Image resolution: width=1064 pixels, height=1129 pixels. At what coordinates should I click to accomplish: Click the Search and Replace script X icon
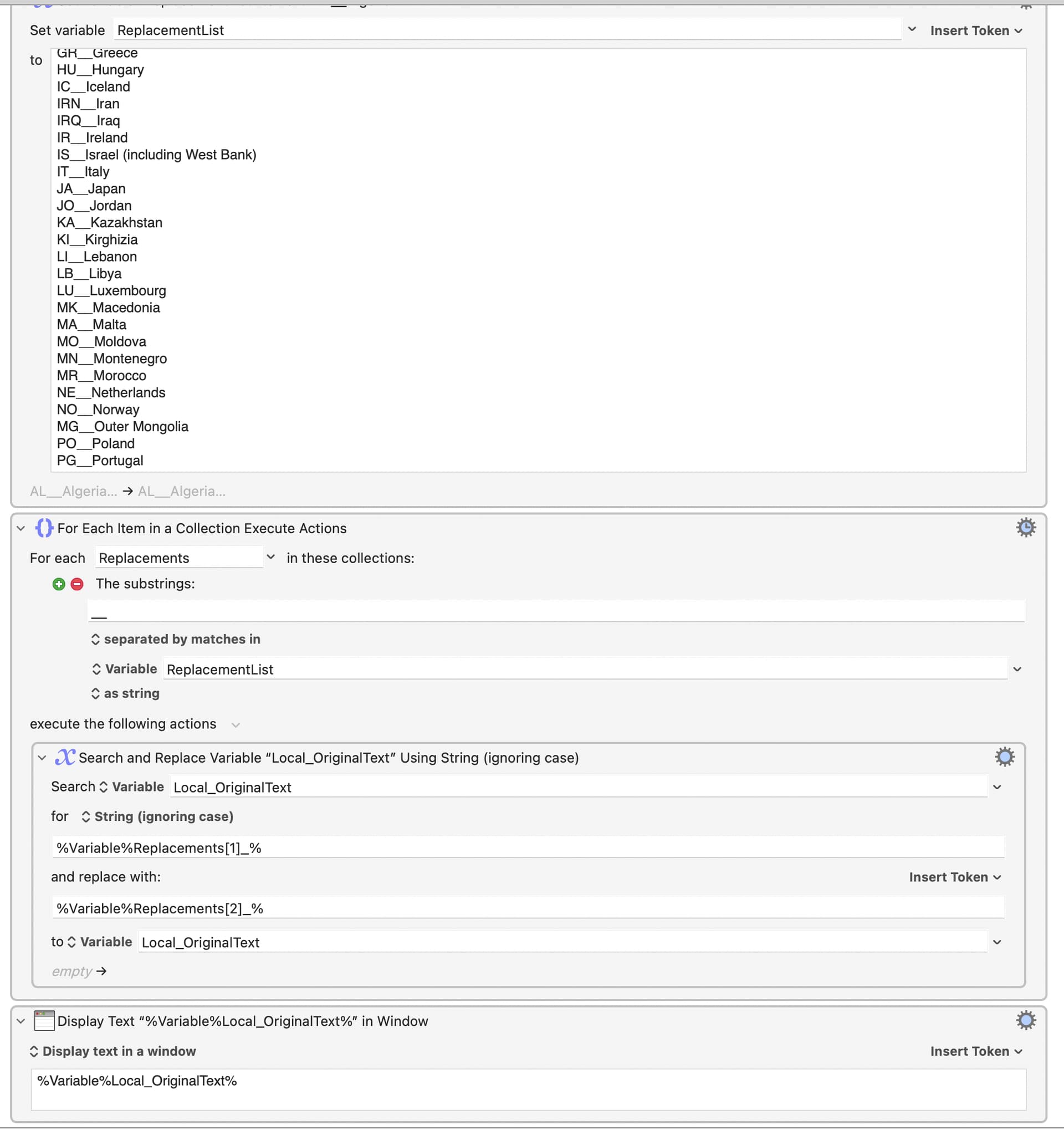(x=65, y=757)
